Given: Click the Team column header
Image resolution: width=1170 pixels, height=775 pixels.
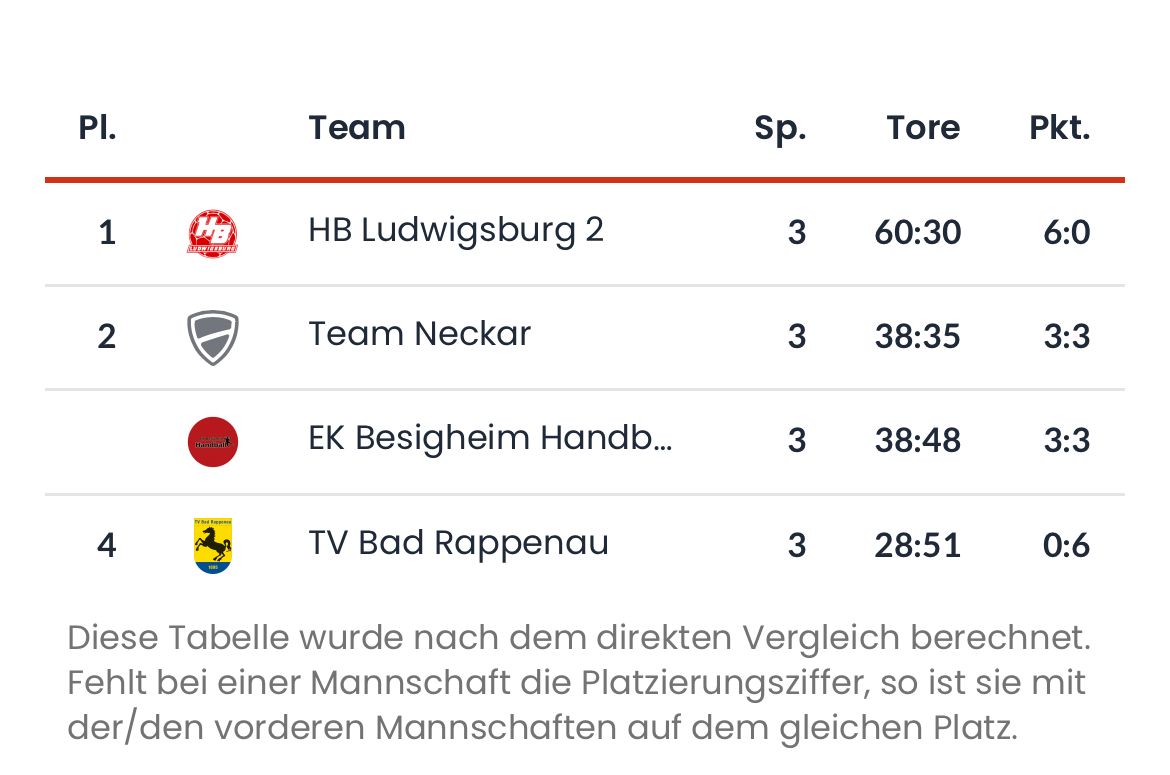Looking at the screenshot, I should coord(356,128).
